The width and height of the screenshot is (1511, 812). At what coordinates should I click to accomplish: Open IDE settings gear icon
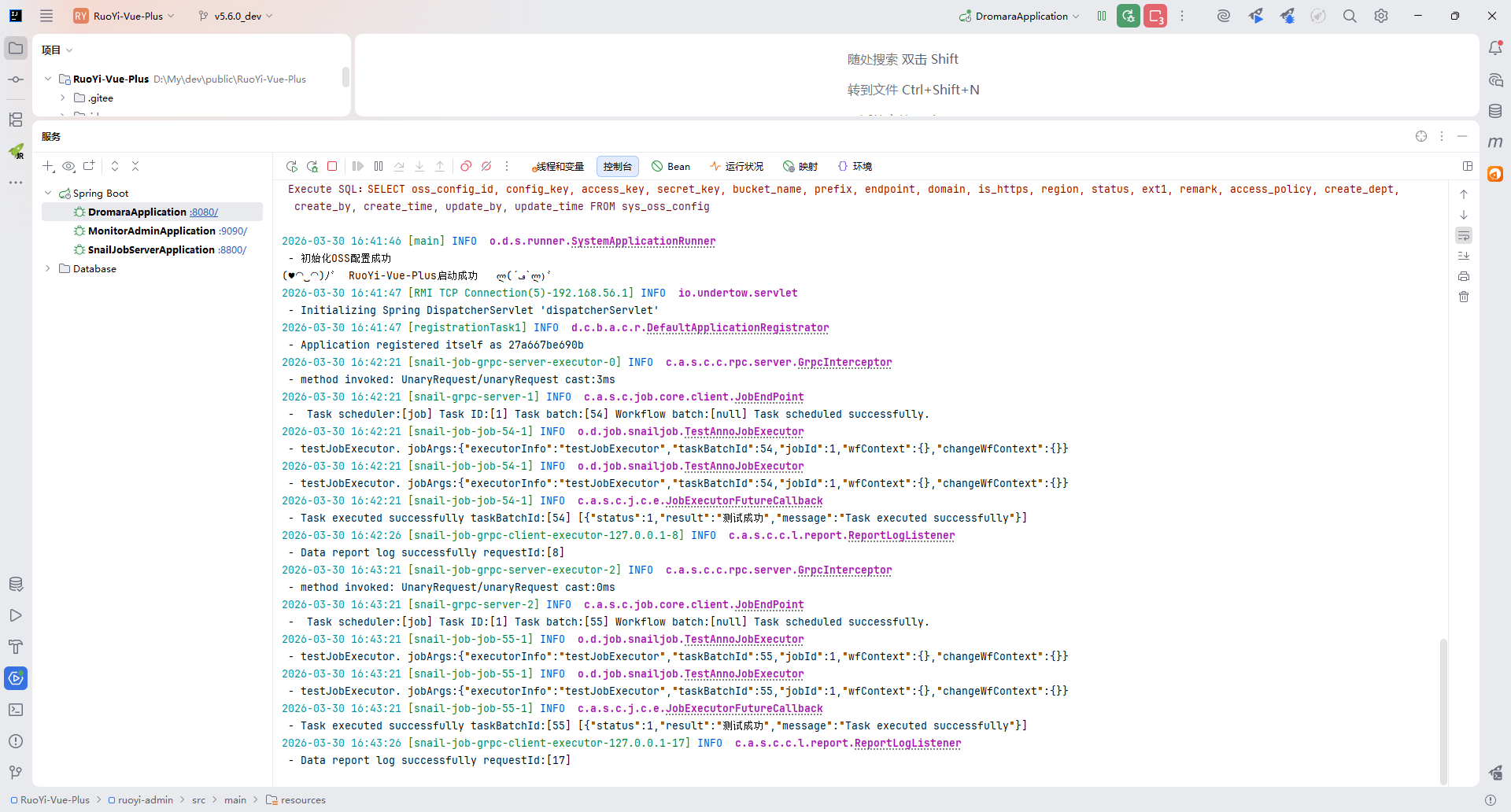coord(1381,16)
